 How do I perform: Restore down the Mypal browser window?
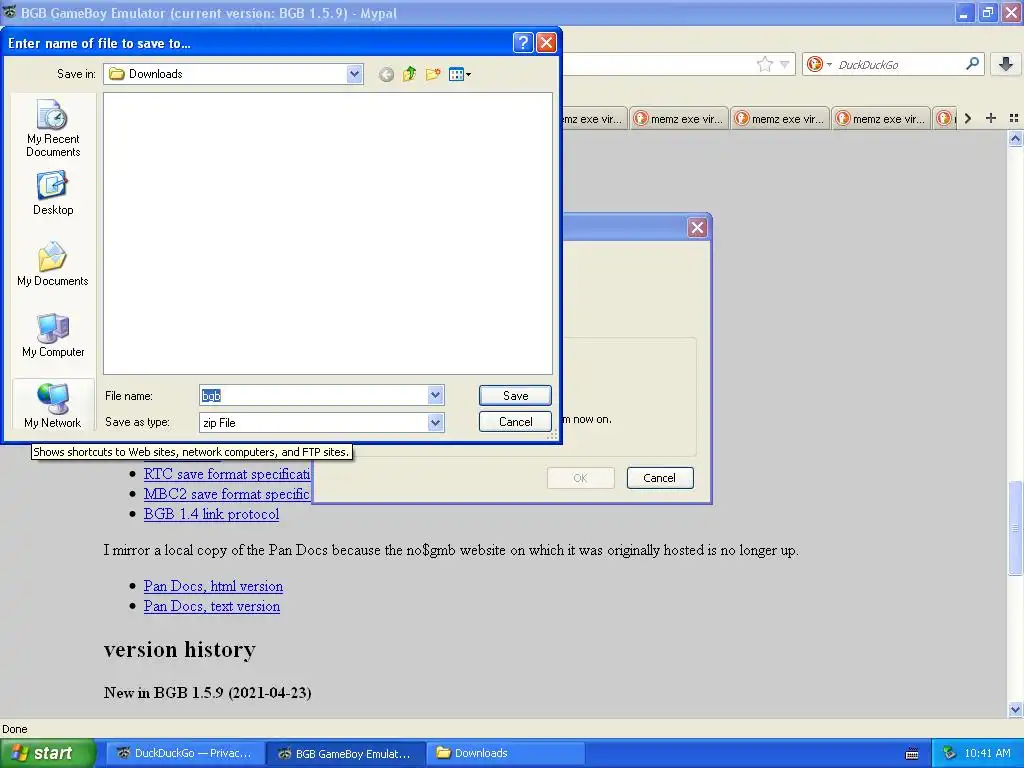(x=988, y=12)
